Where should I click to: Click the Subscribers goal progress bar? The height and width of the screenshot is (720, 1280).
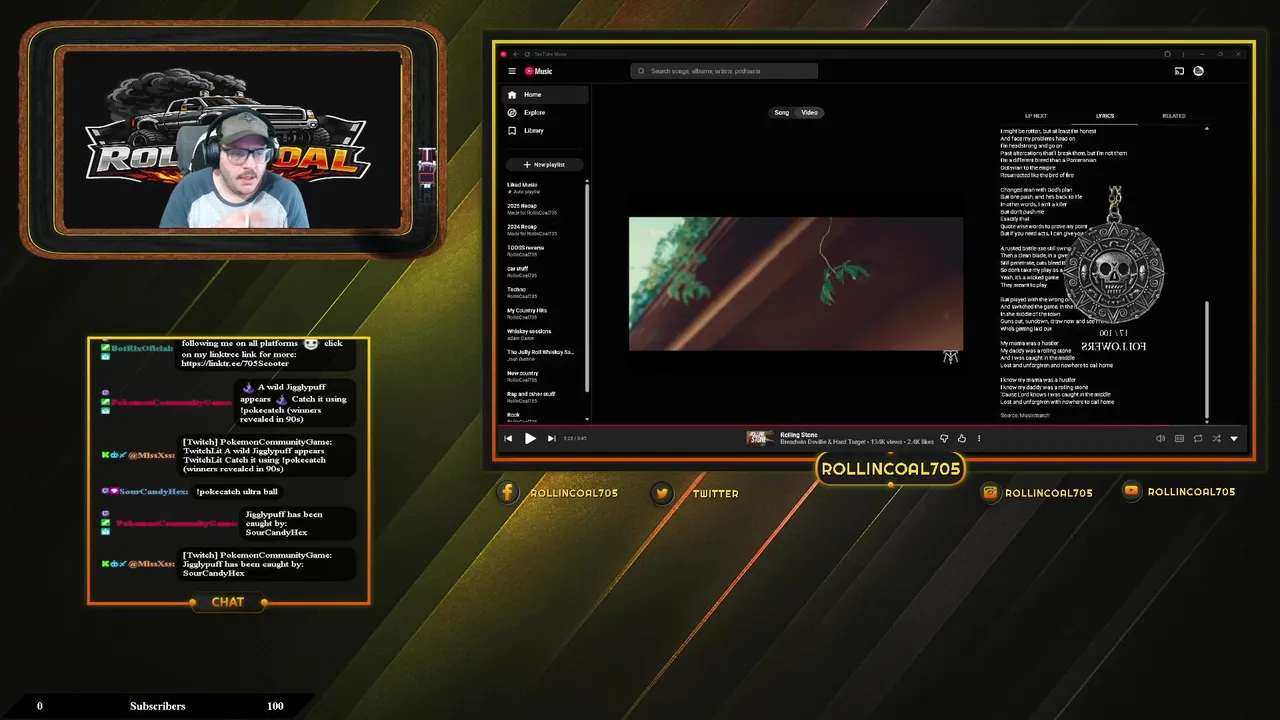[157, 705]
